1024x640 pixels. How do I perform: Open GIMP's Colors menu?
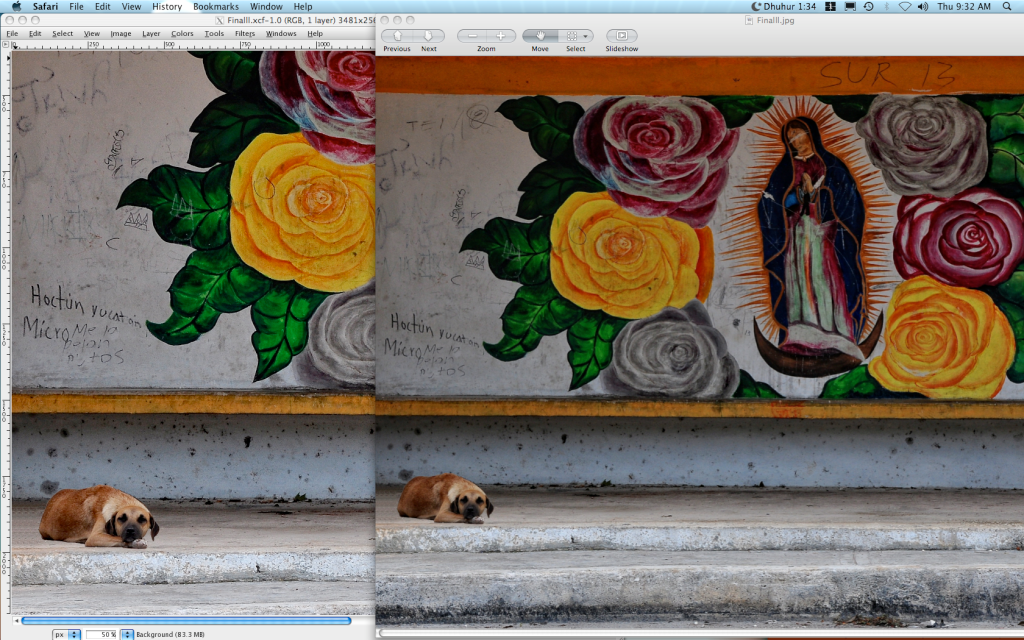pyautogui.click(x=182, y=33)
